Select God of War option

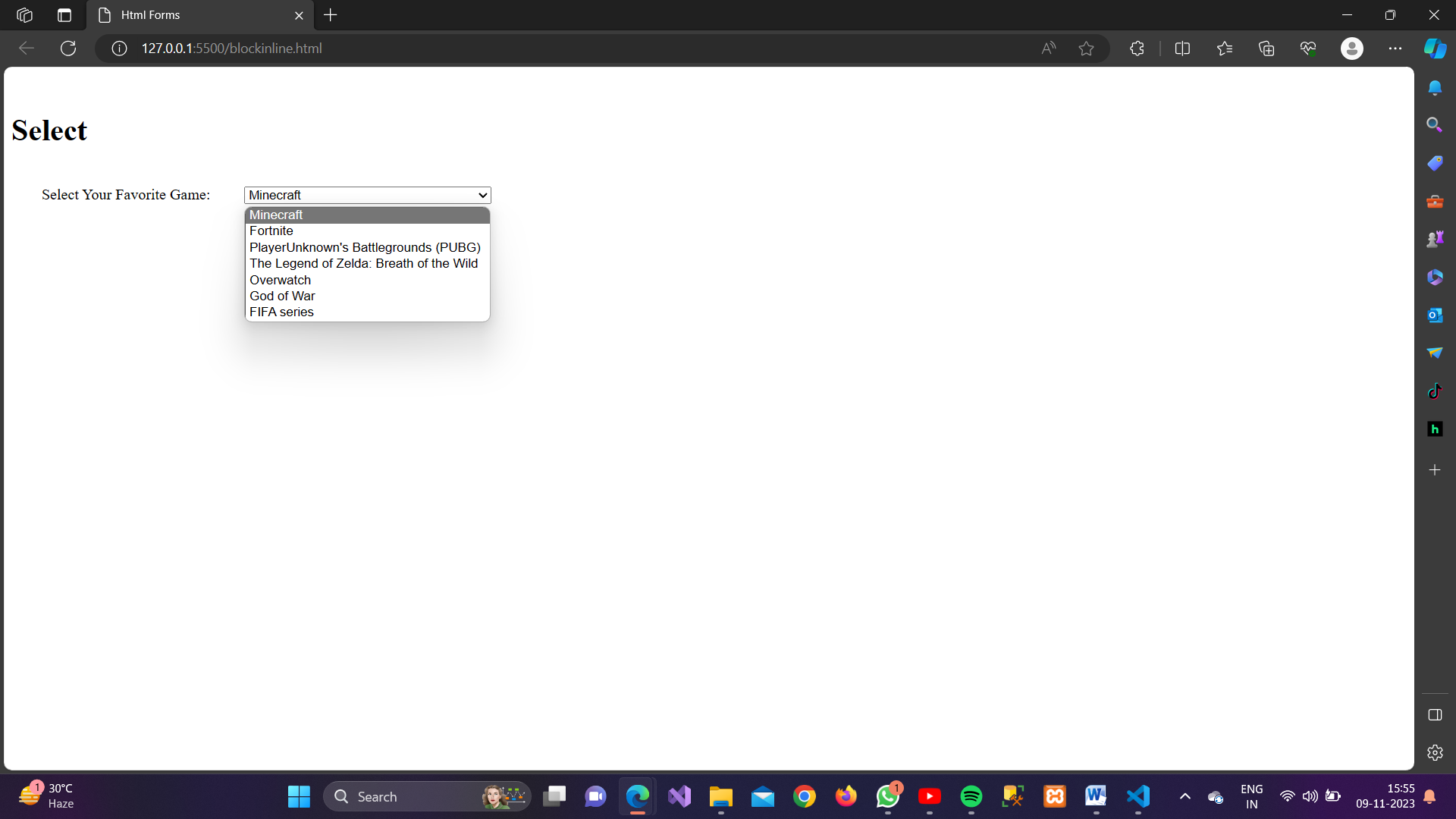point(367,296)
